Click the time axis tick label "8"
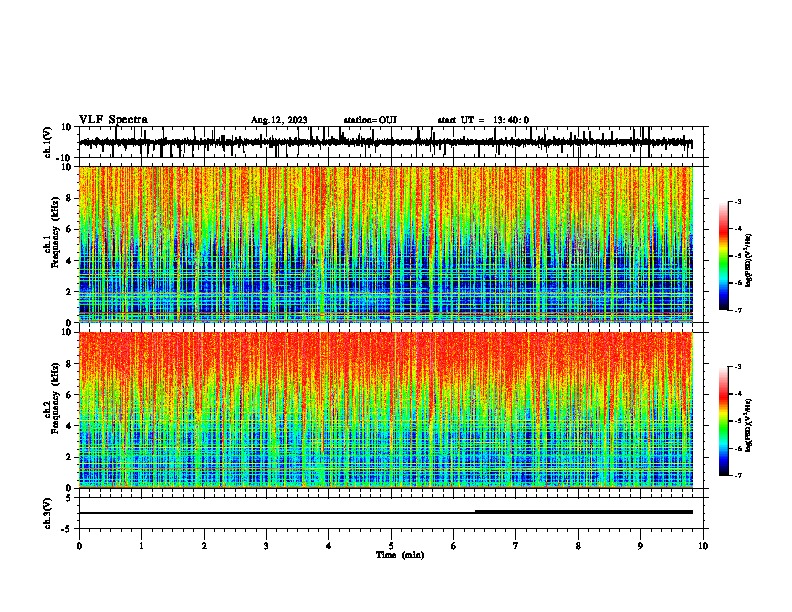Screen dimensions: 792x612 578,546
